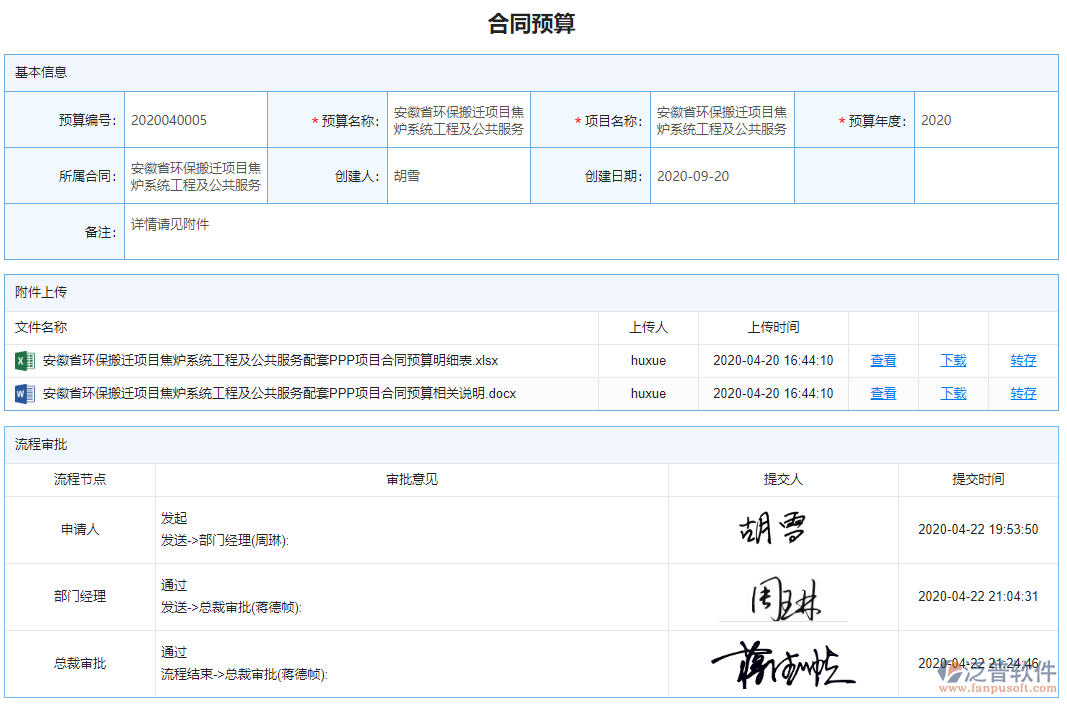This screenshot has height=704, width=1067.
Task: Click 转存 for the Word explanation attachment
Action: (1023, 393)
